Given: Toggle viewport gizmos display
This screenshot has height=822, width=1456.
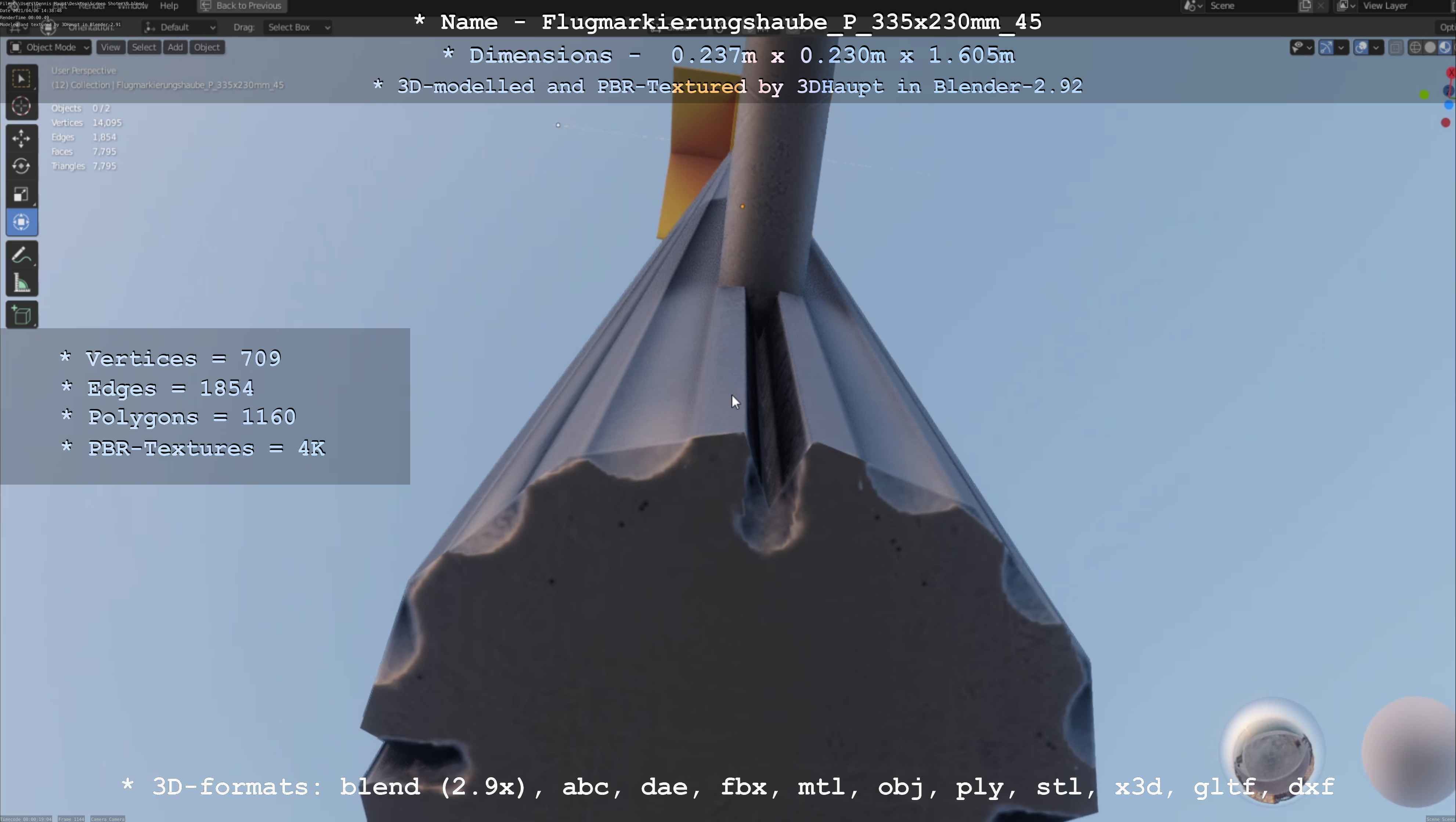Looking at the screenshot, I should point(1326,47).
